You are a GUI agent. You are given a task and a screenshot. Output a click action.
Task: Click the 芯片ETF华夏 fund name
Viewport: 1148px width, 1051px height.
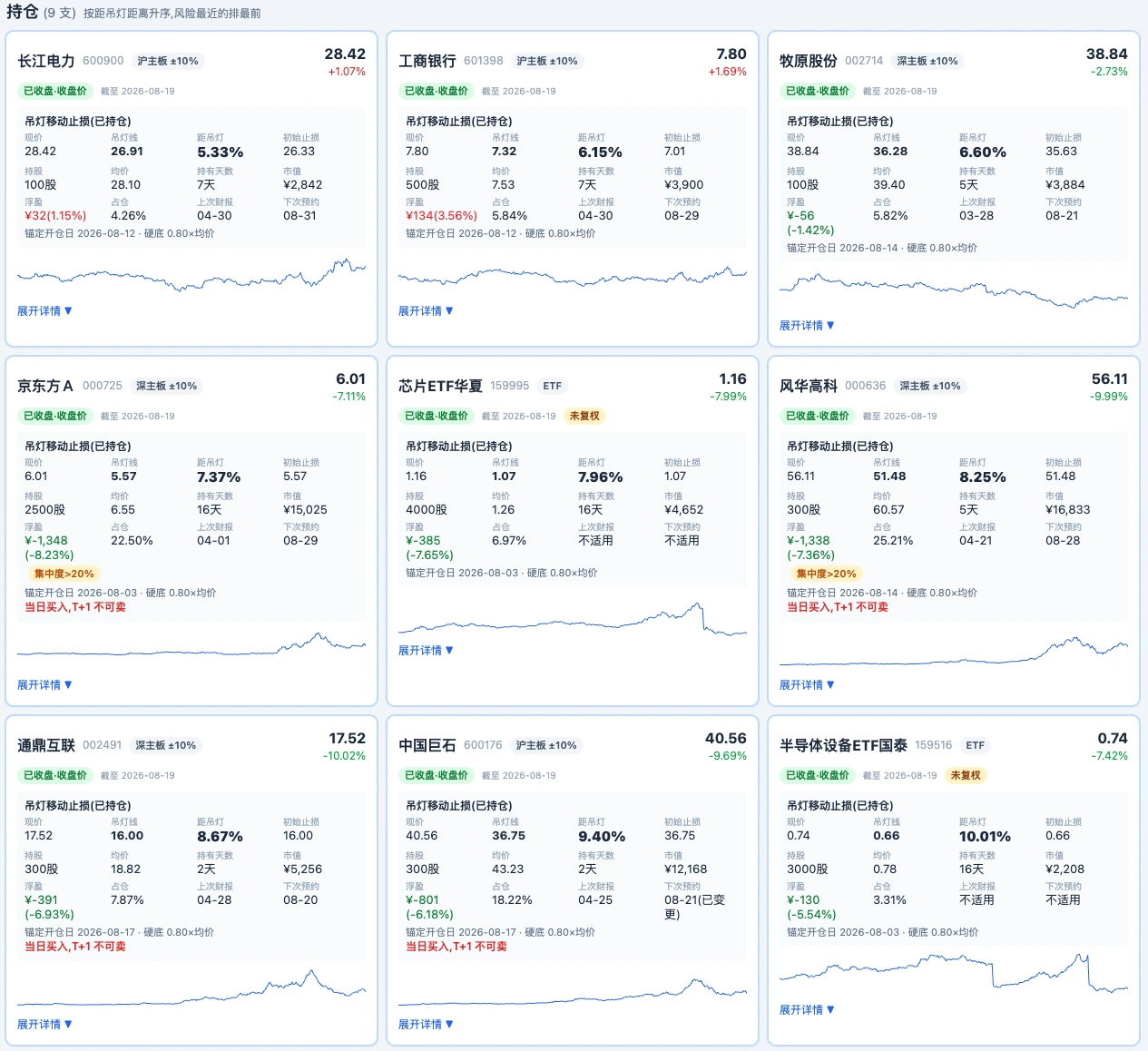[440, 386]
